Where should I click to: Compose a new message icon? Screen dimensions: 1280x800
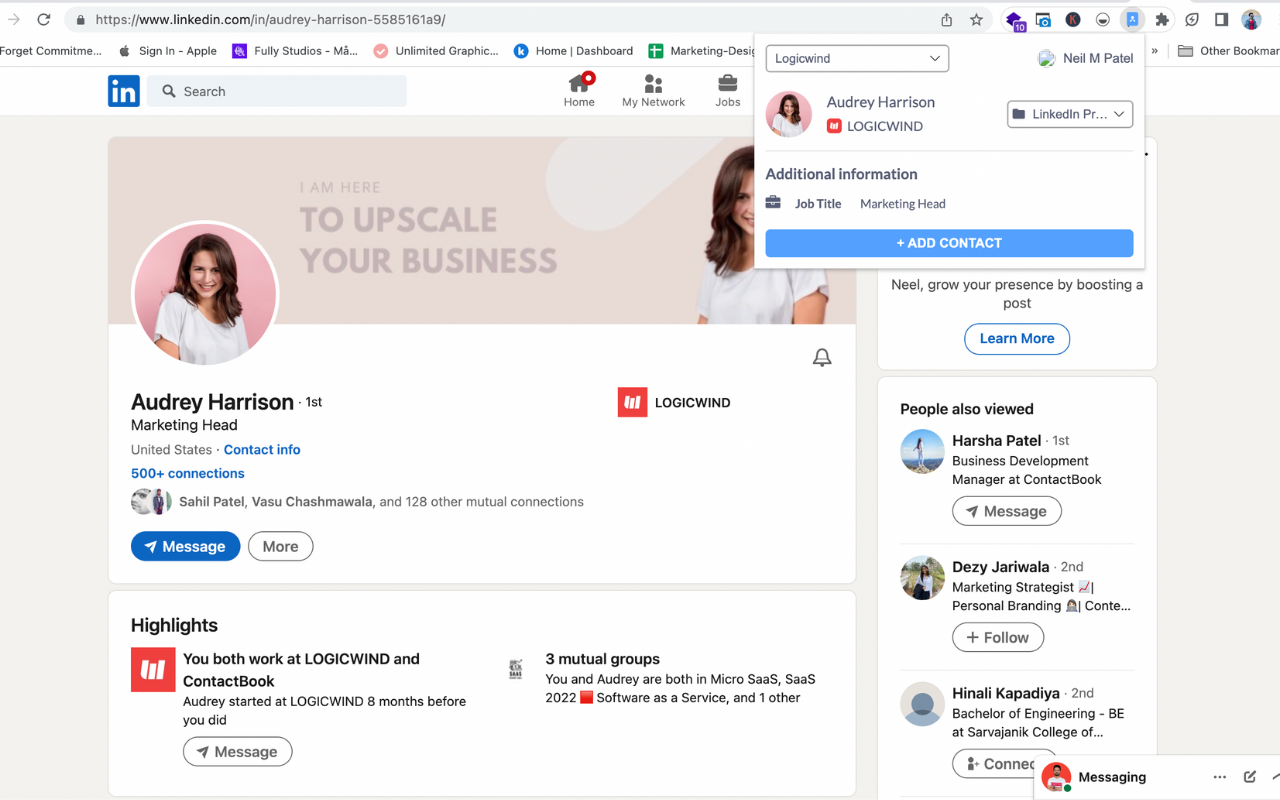coord(1249,777)
